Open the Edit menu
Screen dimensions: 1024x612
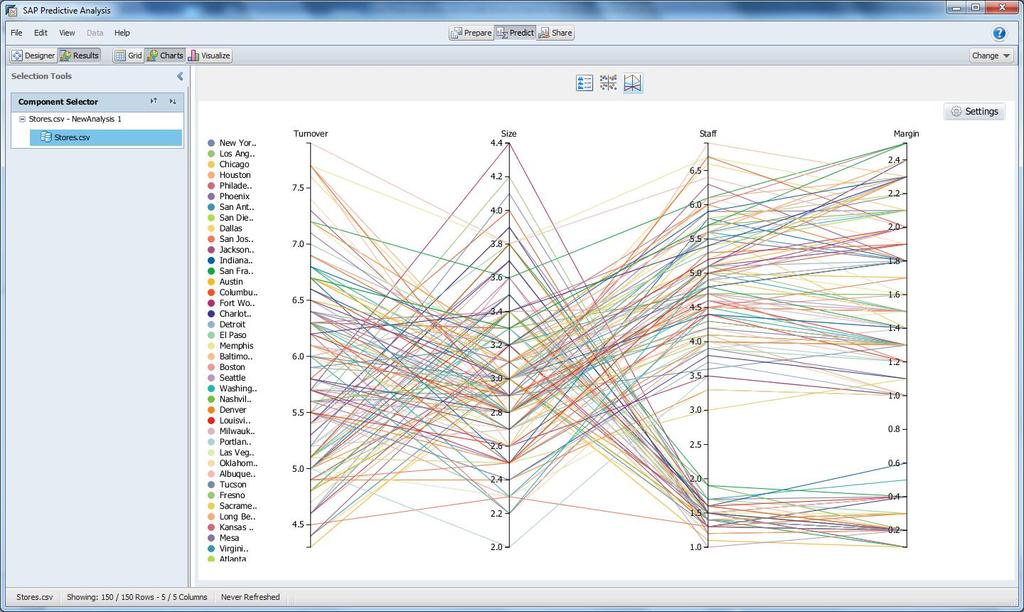40,33
